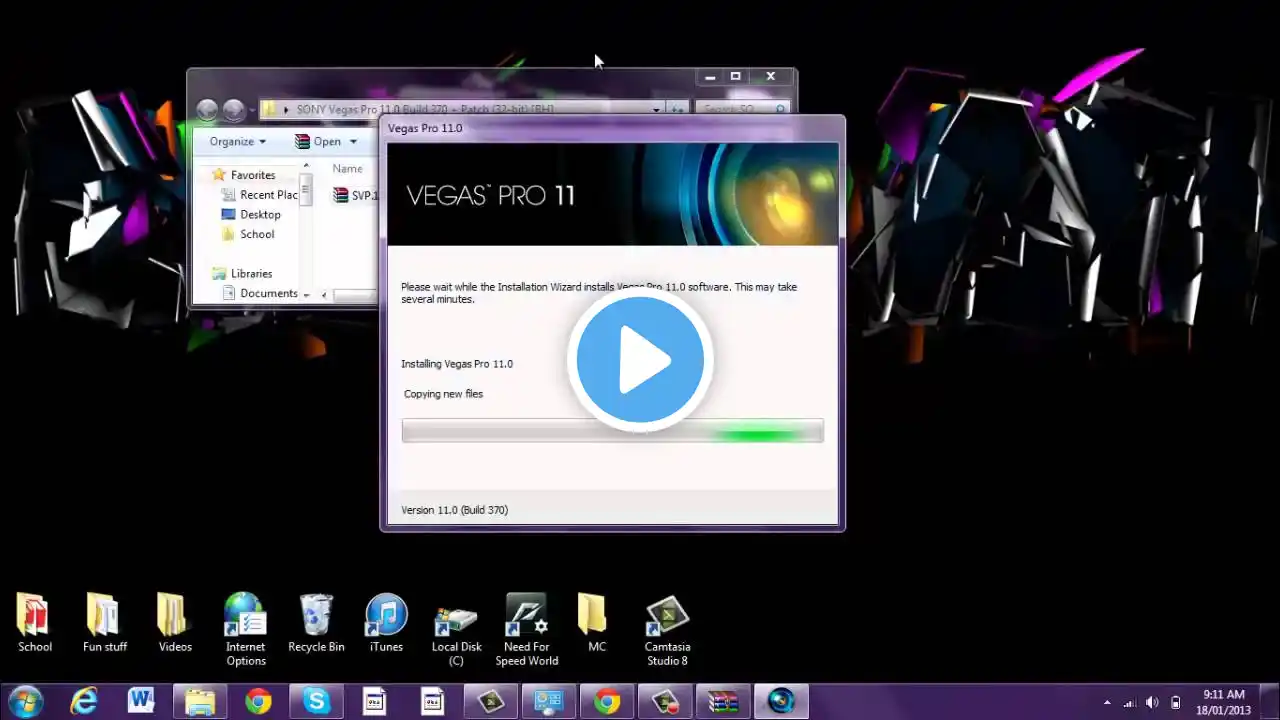Open the dropdown arrow beside the Open button
Image resolution: width=1280 pixels, height=720 pixels.
coord(353,142)
